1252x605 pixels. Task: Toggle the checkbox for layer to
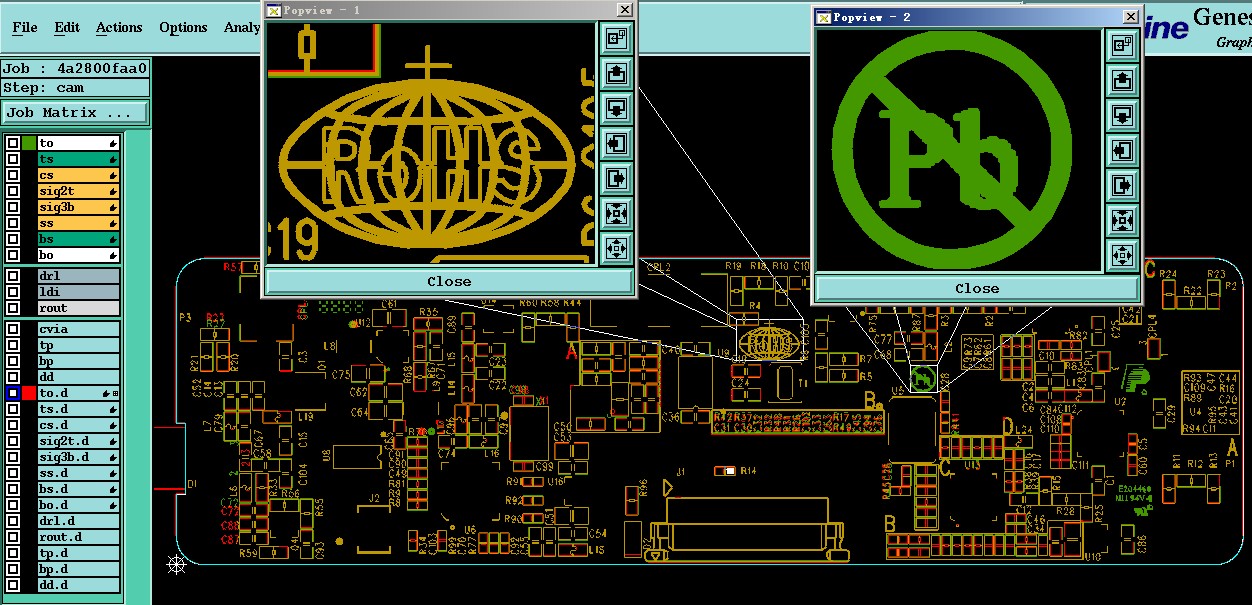point(13,143)
